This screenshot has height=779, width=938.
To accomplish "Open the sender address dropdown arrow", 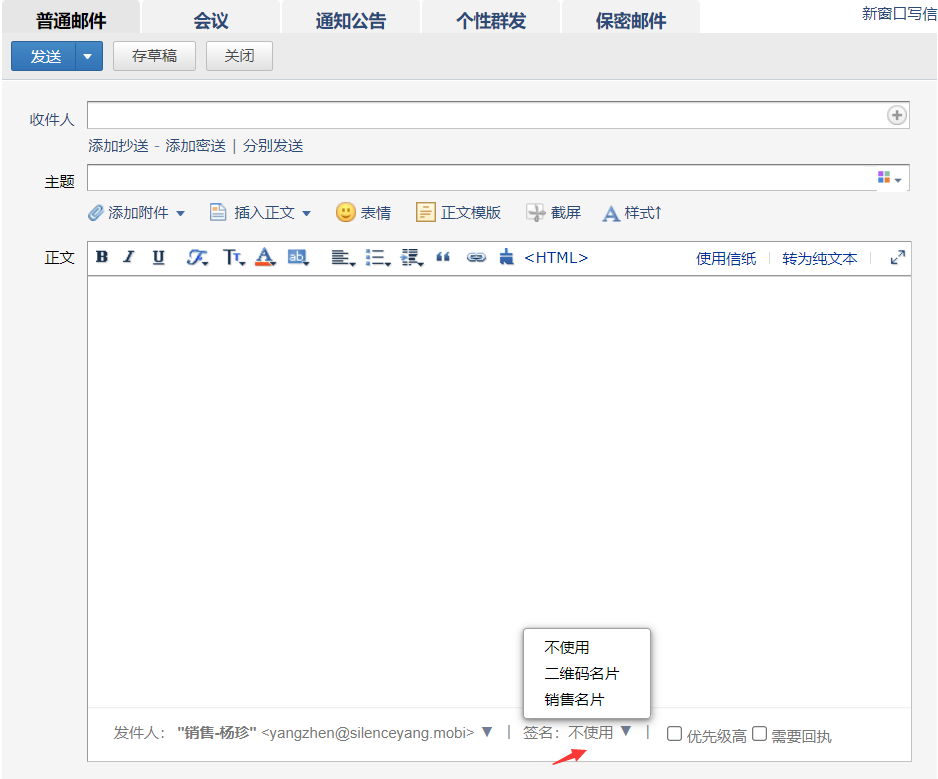I will (487, 732).
